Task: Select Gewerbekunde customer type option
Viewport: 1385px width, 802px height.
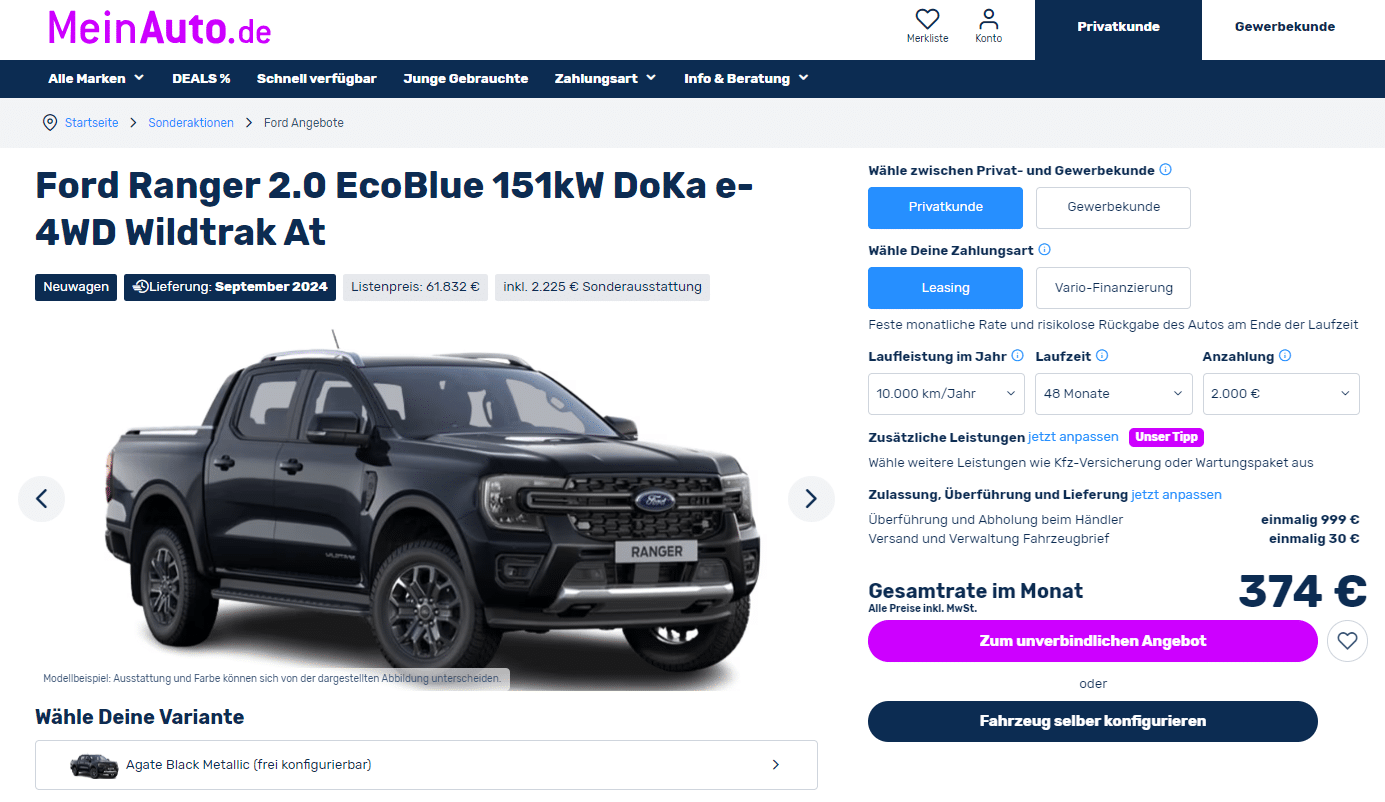Action: click(1113, 207)
